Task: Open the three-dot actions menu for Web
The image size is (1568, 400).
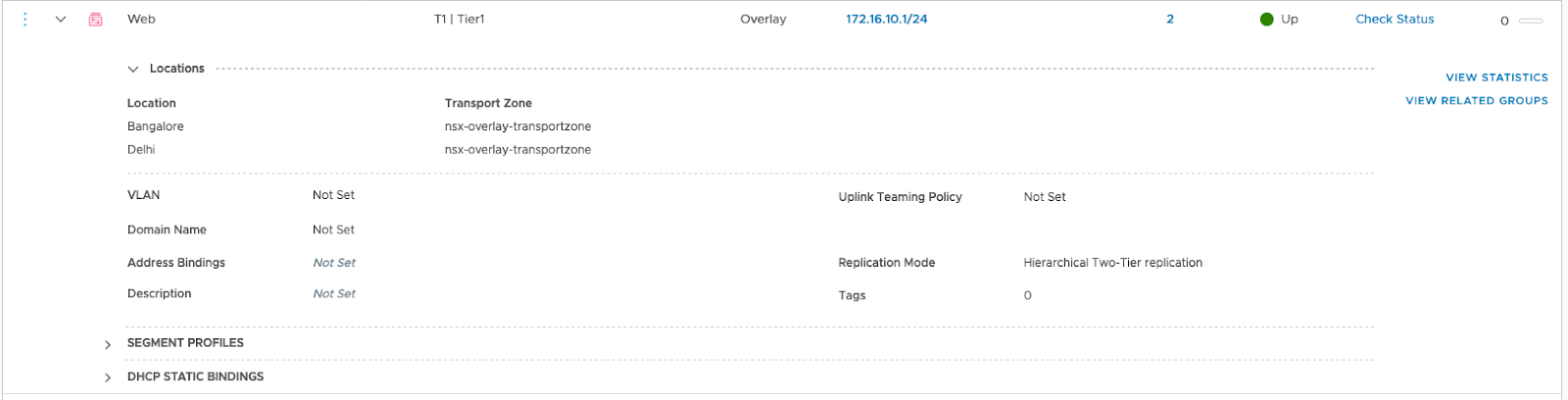Action: (25, 20)
